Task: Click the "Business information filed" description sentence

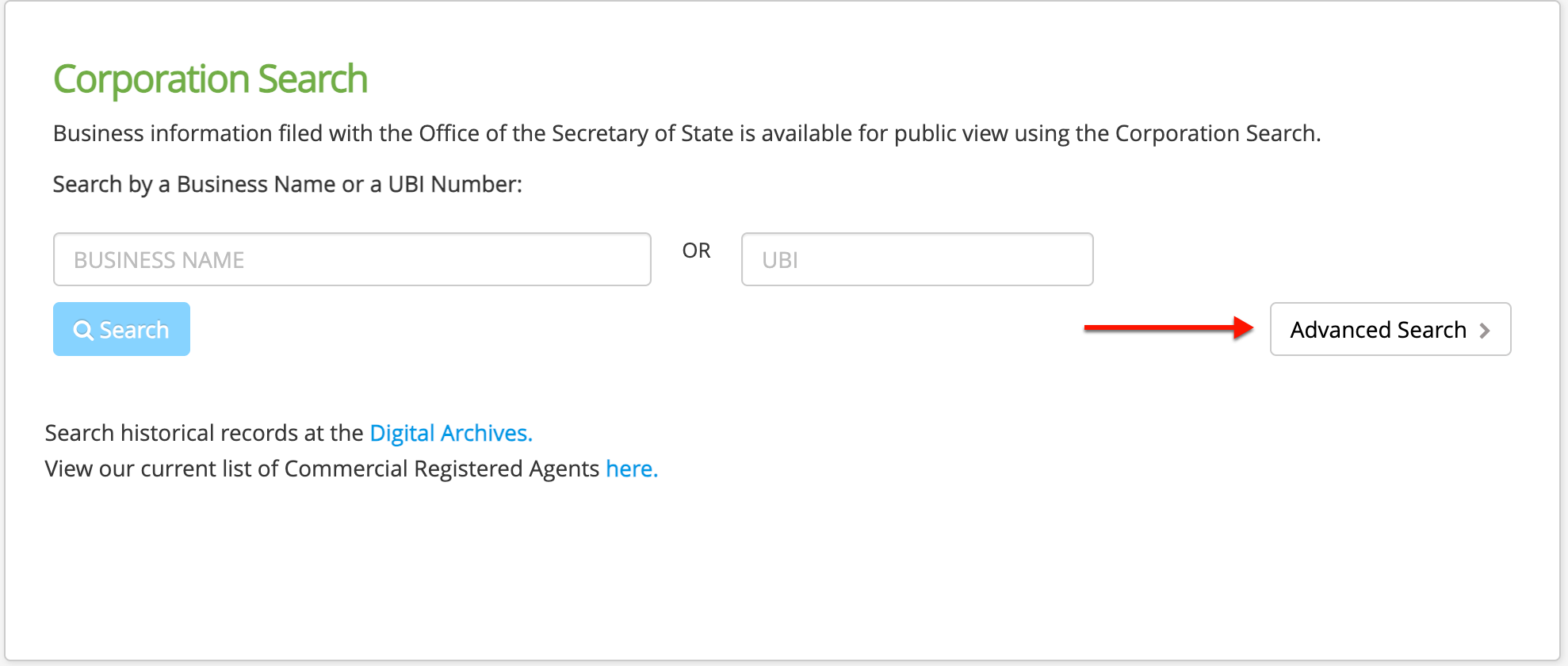Action: (686, 133)
